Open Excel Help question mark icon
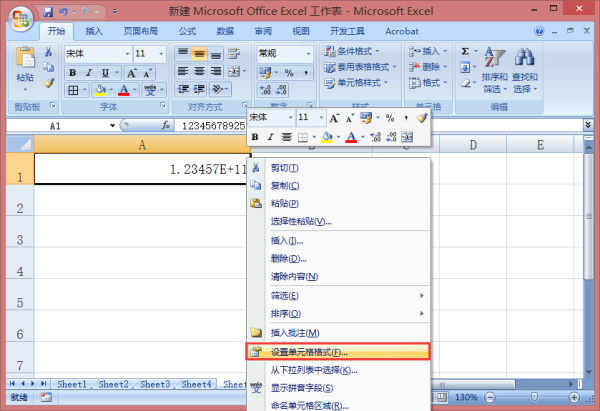The image size is (600, 411). click(x=539, y=31)
